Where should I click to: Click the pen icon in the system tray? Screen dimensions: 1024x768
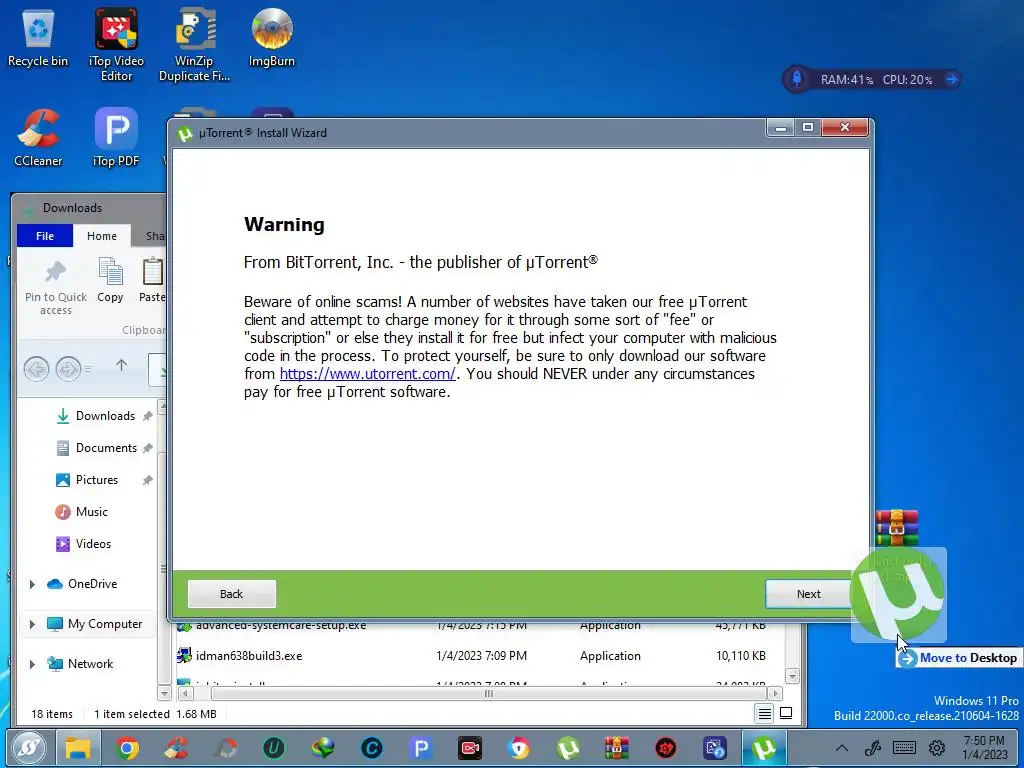tap(873, 748)
